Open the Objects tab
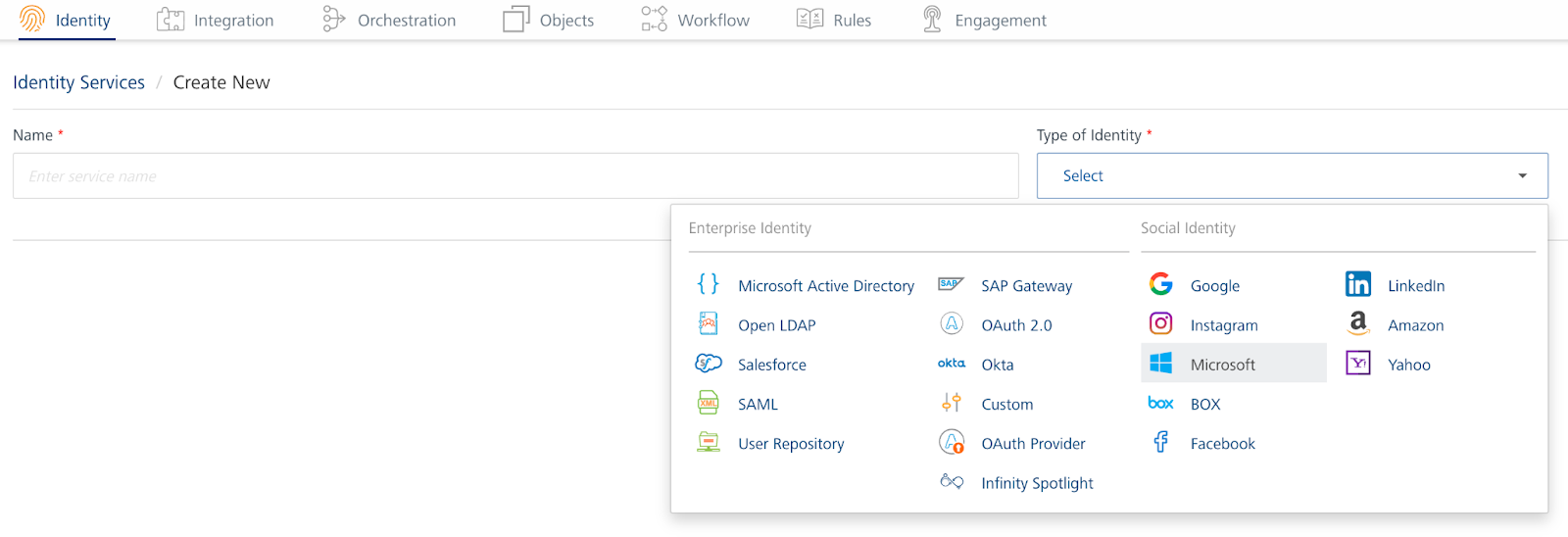 [x=548, y=21]
